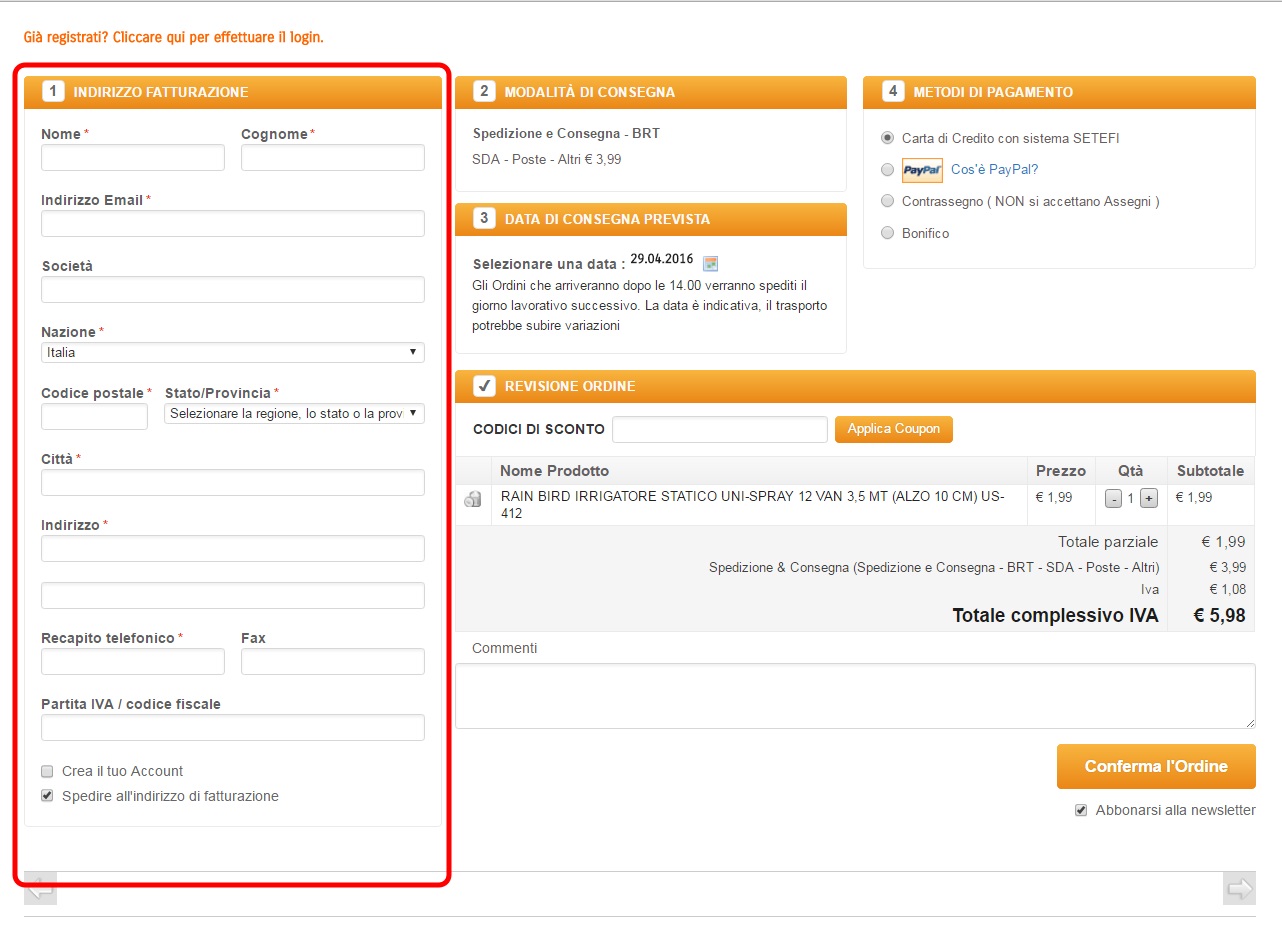Viewport: 1282px width, 931px height.
Task: Expand the Stato/Provincia dropdown
Action: pyautogui.click(x=294, y=413)
